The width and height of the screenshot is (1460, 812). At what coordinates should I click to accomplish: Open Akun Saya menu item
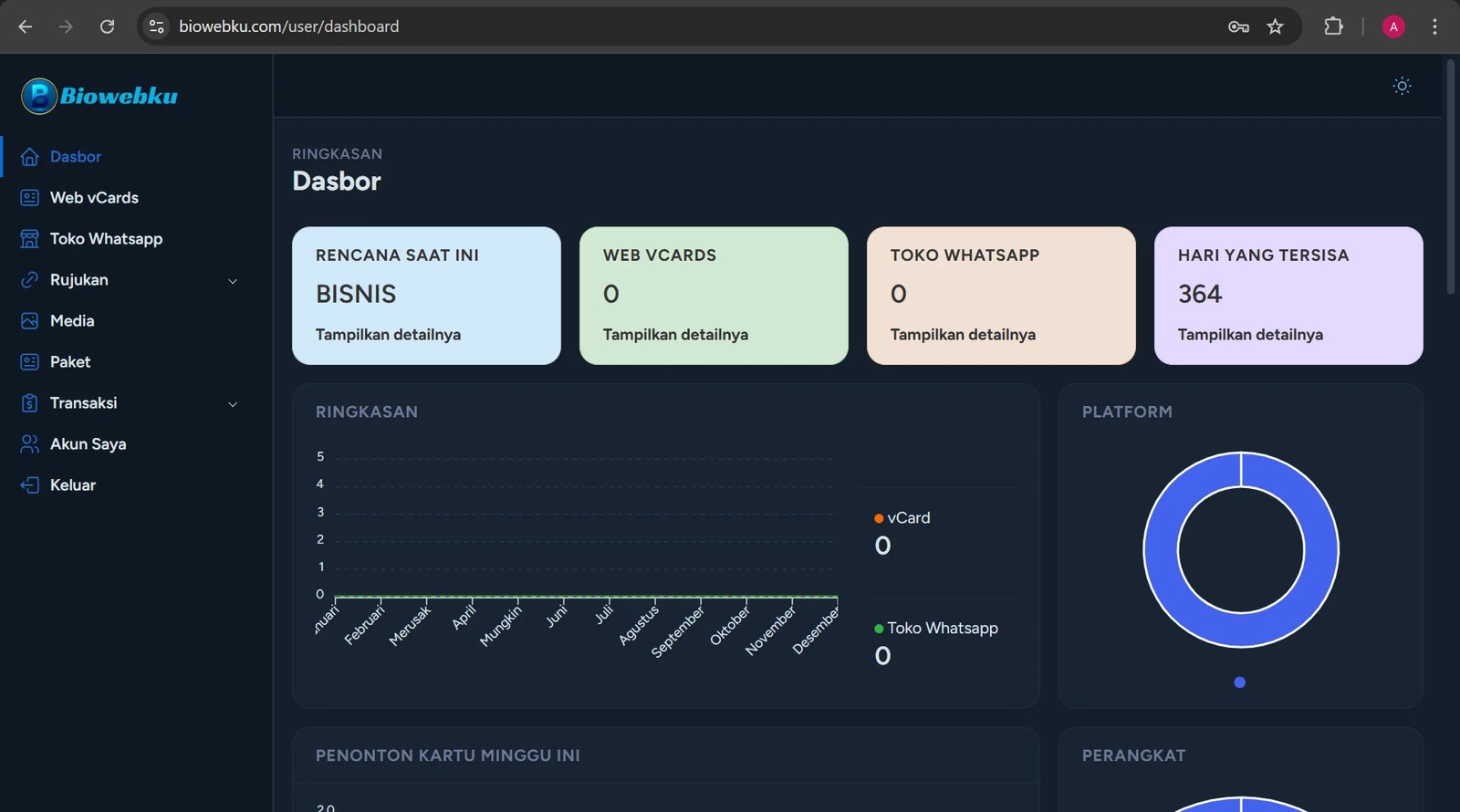(88, 444)
